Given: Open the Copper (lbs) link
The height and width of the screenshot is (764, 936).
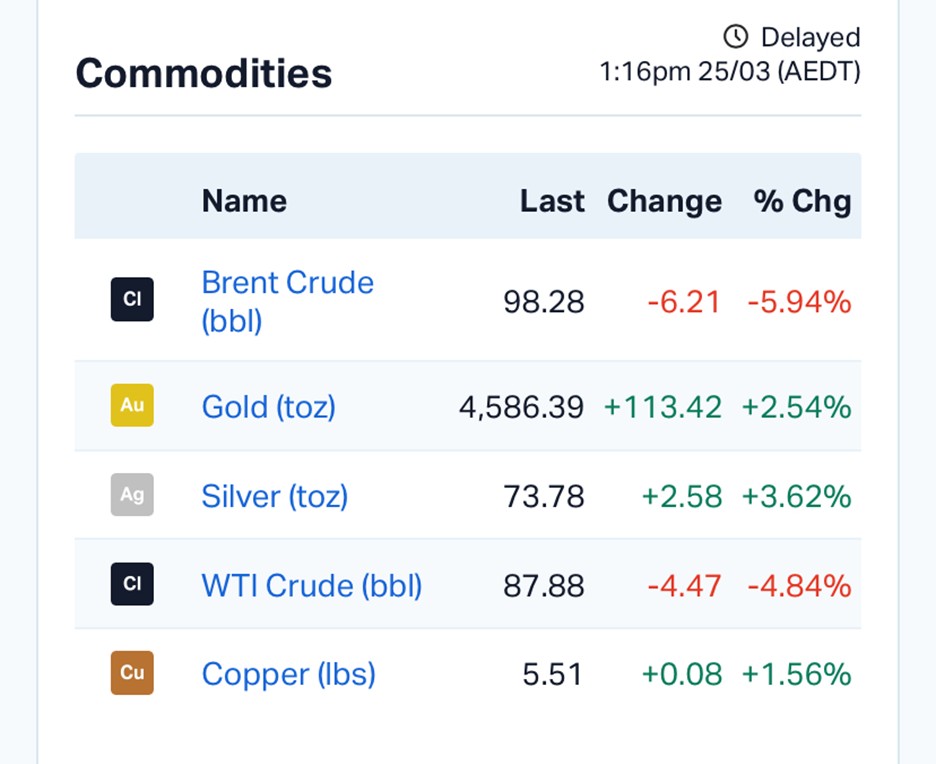Looking at the screenshot, I should coord(288,674).
